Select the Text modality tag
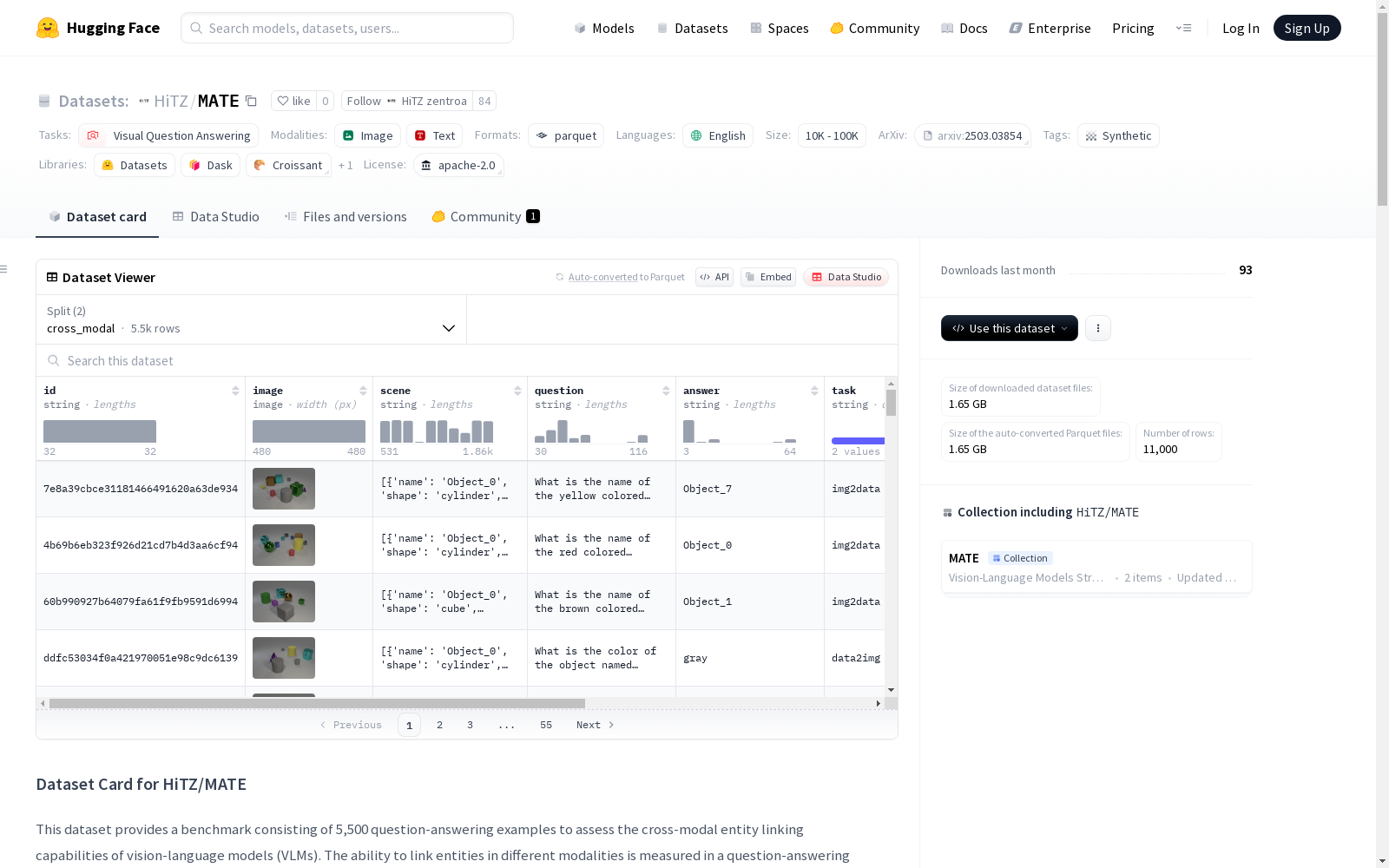 tap(435, 135)
